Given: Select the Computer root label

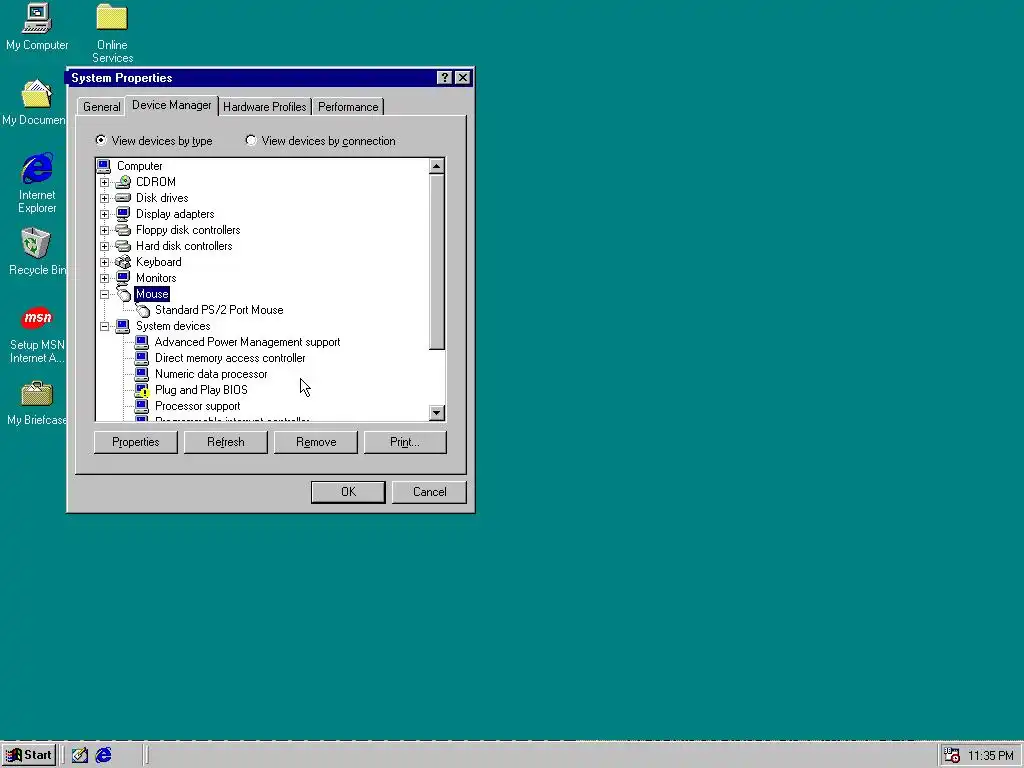Looking at the screenshot, I should pos(139,166).
